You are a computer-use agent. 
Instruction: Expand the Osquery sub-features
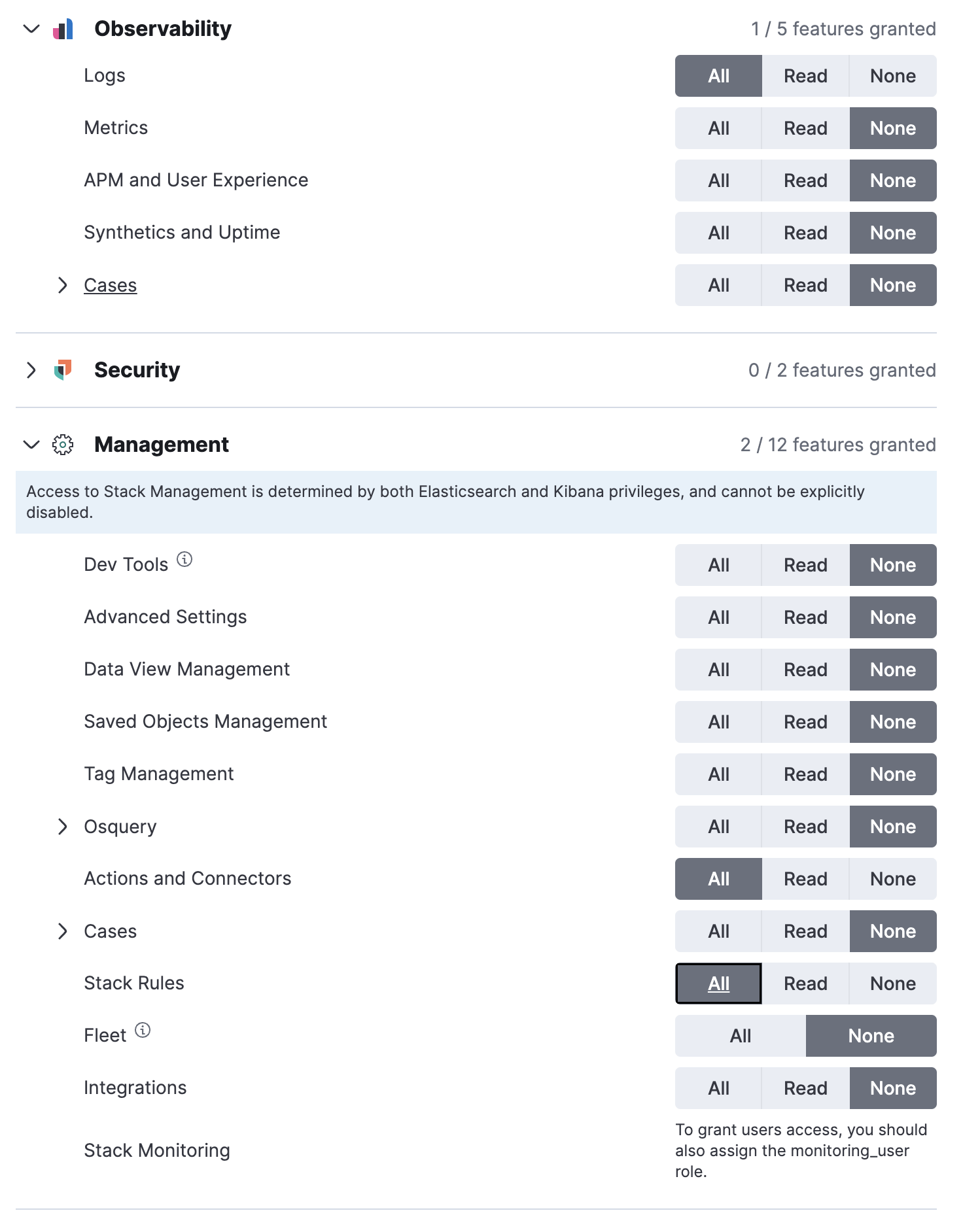(63, 827)
